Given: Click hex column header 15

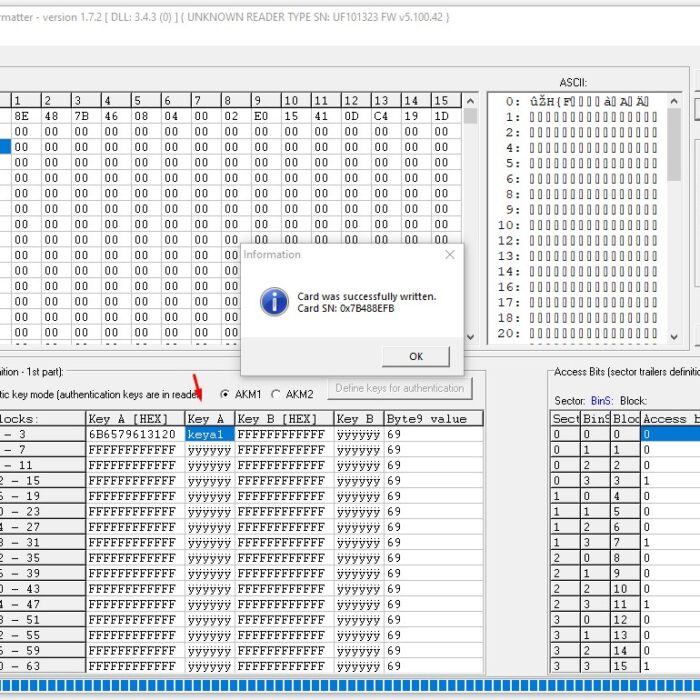Looking at the screenshot, I should pos(446,100).
